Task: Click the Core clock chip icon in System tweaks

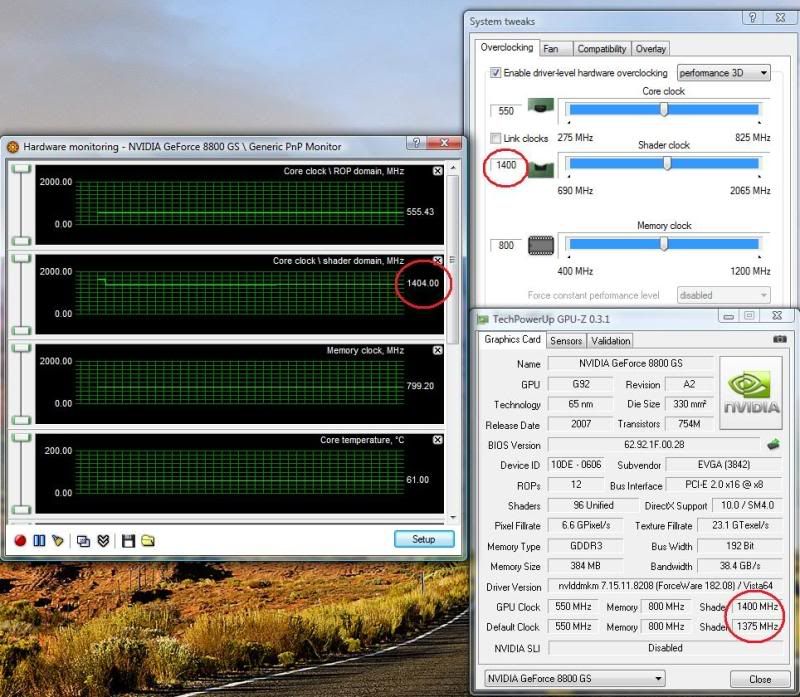Action: coord(541,106)
